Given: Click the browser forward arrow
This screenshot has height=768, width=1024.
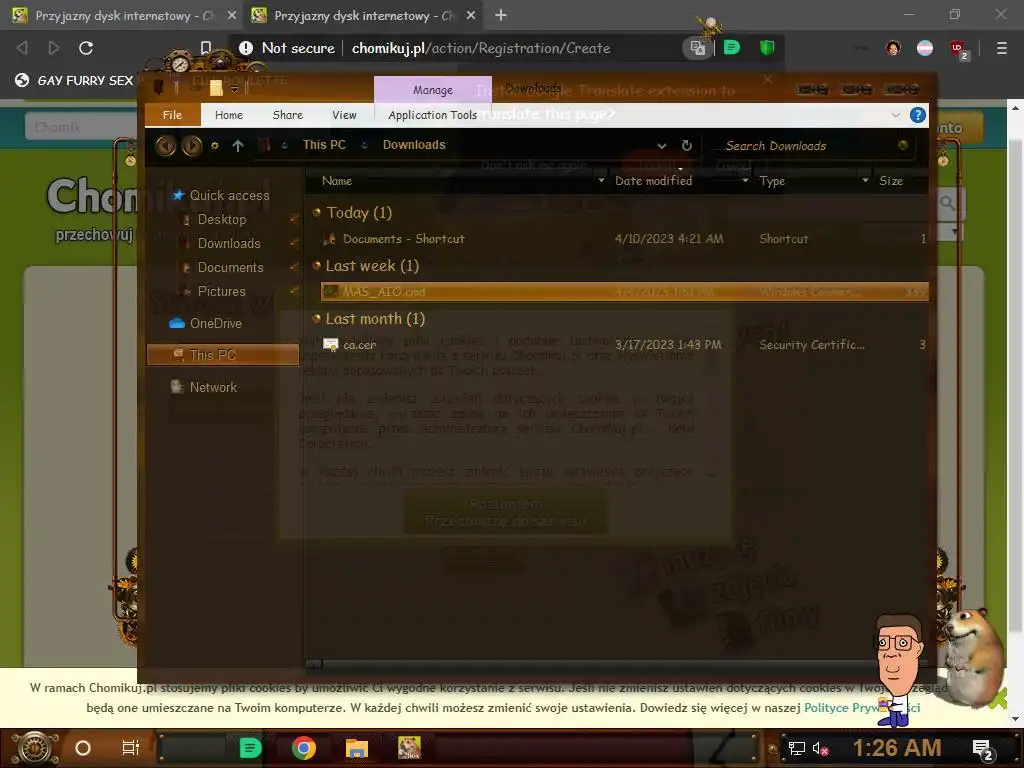Looking at the screenshot, I should pyautogui.click(x=54, y=48).
